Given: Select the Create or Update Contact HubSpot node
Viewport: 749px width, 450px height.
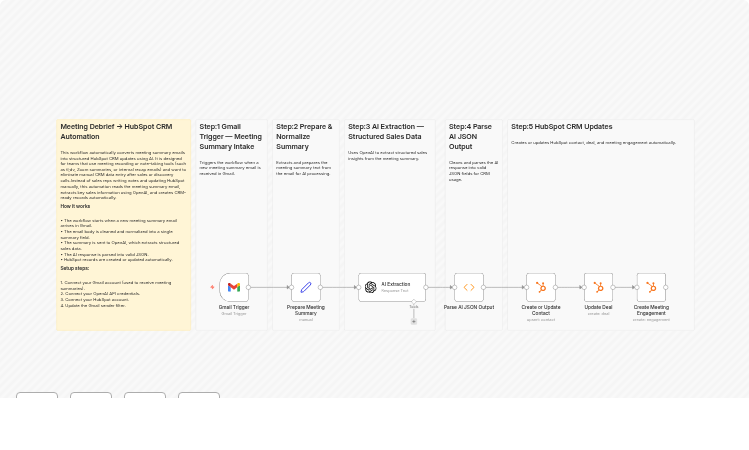Looking at the screenshot, I should tap(541, 287).
